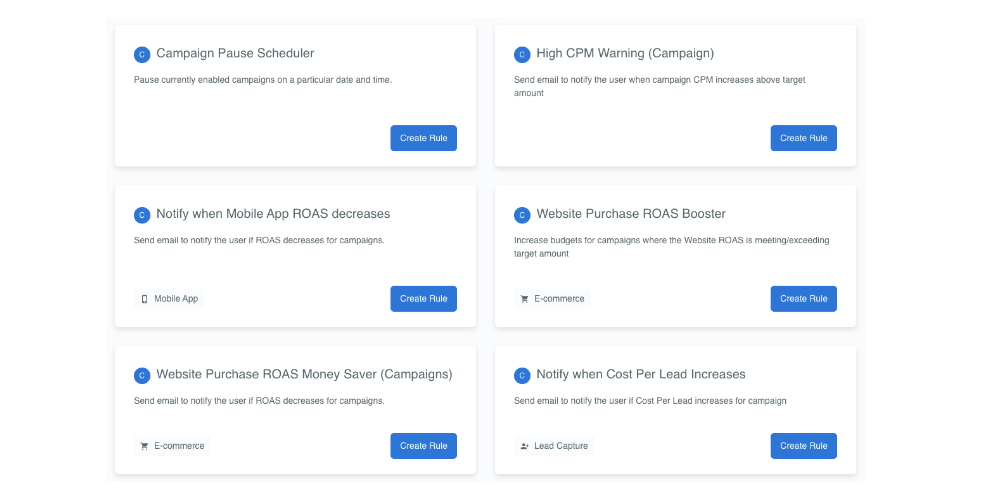
Task: Open the Campaign Pause Scheduler title
Action: [x=235, y=53]
